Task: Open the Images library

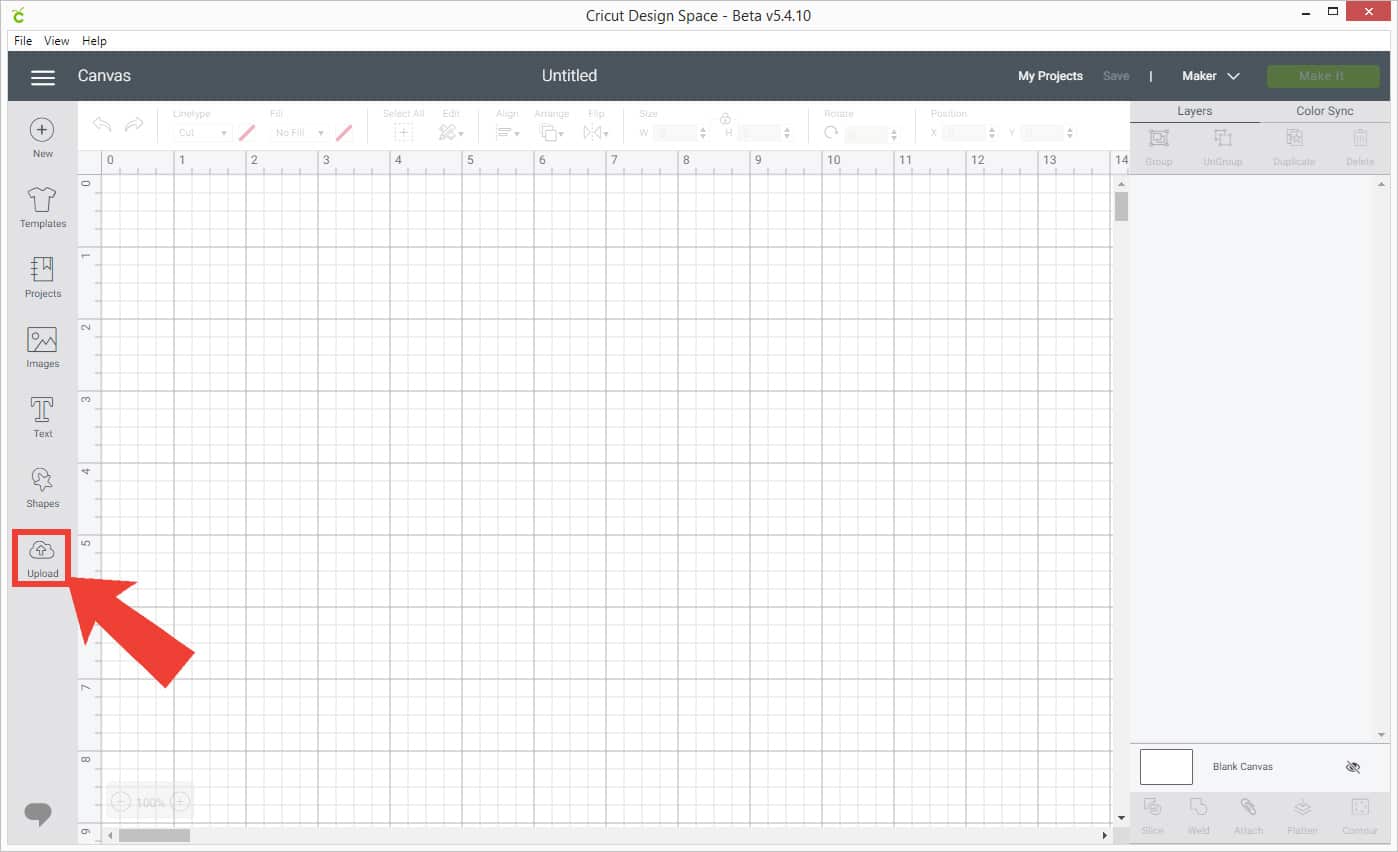Action: coord(42,348)
